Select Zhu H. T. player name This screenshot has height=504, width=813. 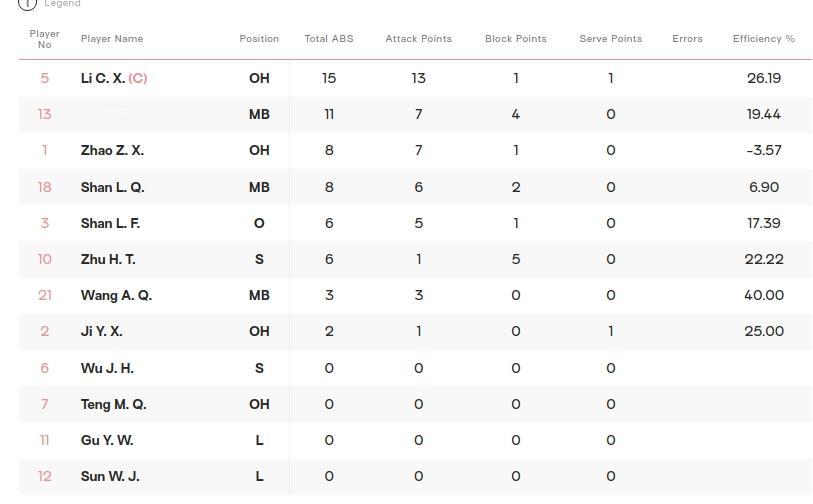coord(108,259)
